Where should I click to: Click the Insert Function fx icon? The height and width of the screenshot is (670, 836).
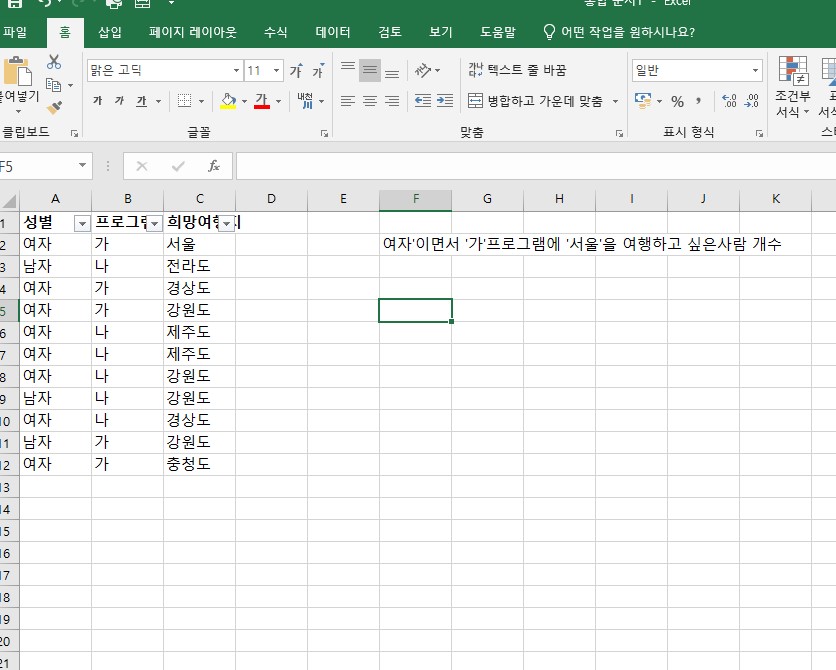coord(214,166)
